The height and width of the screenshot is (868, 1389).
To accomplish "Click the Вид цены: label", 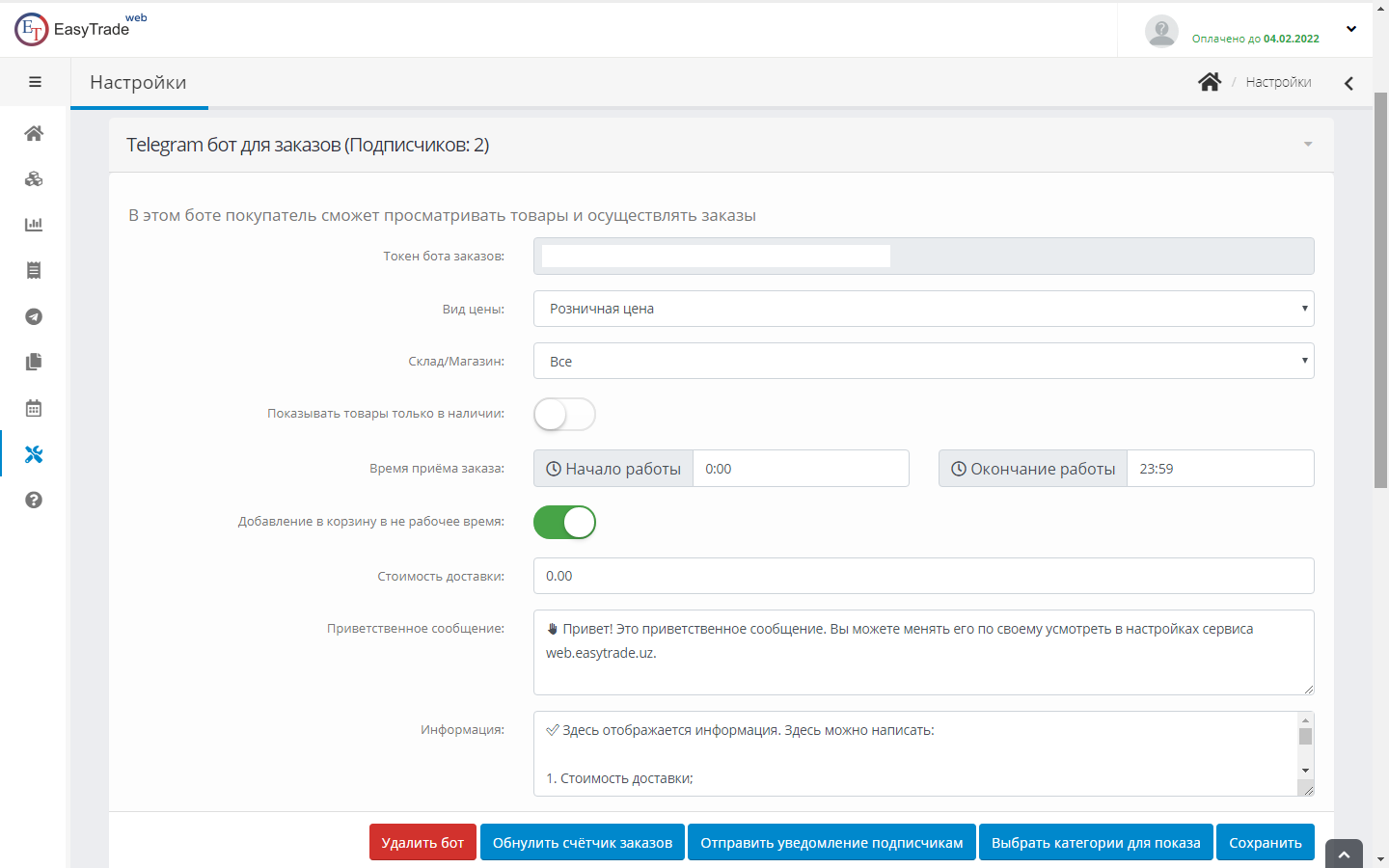I will [474, 310].
